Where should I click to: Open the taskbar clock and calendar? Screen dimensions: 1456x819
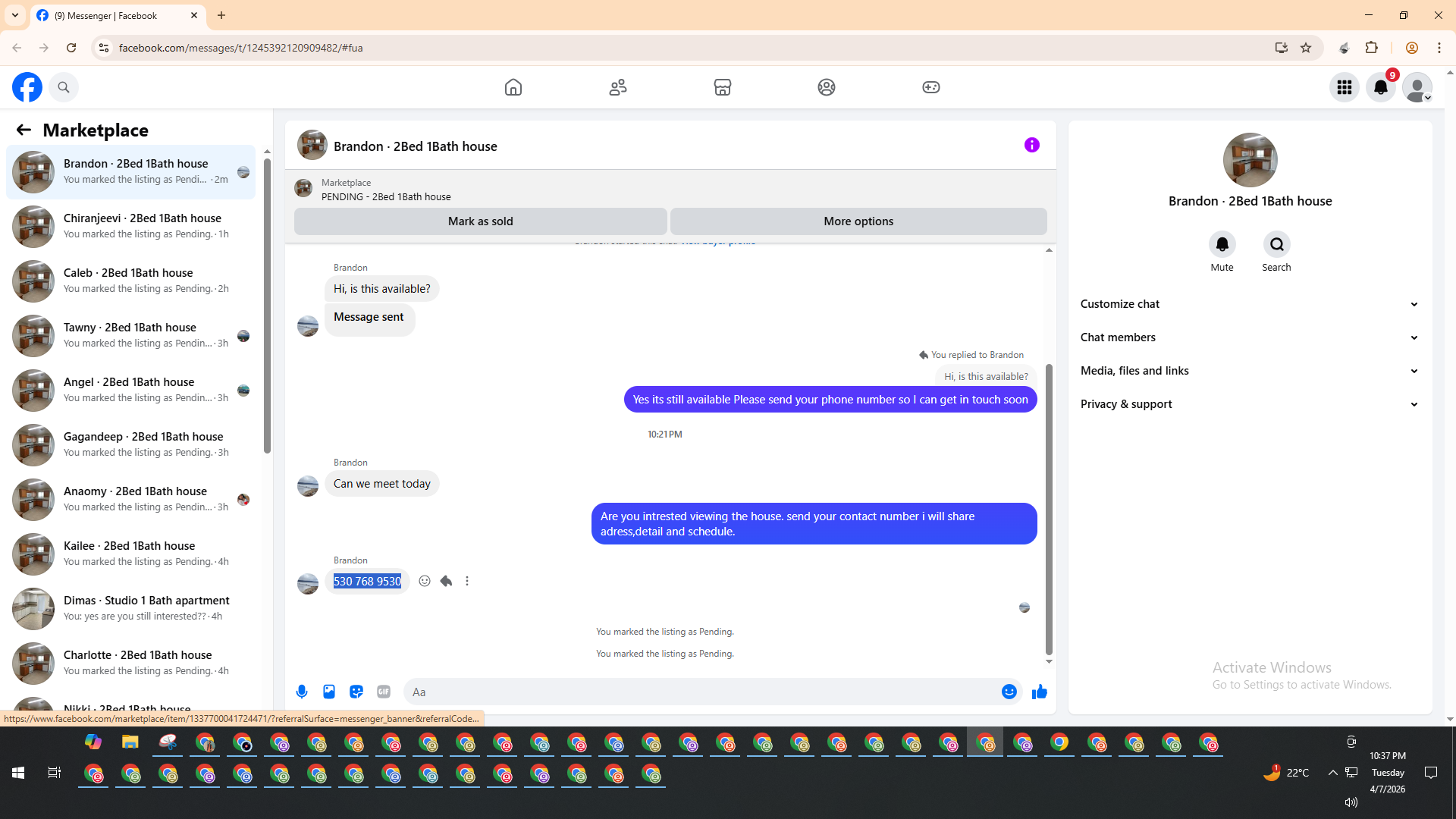coord(1388,773)
